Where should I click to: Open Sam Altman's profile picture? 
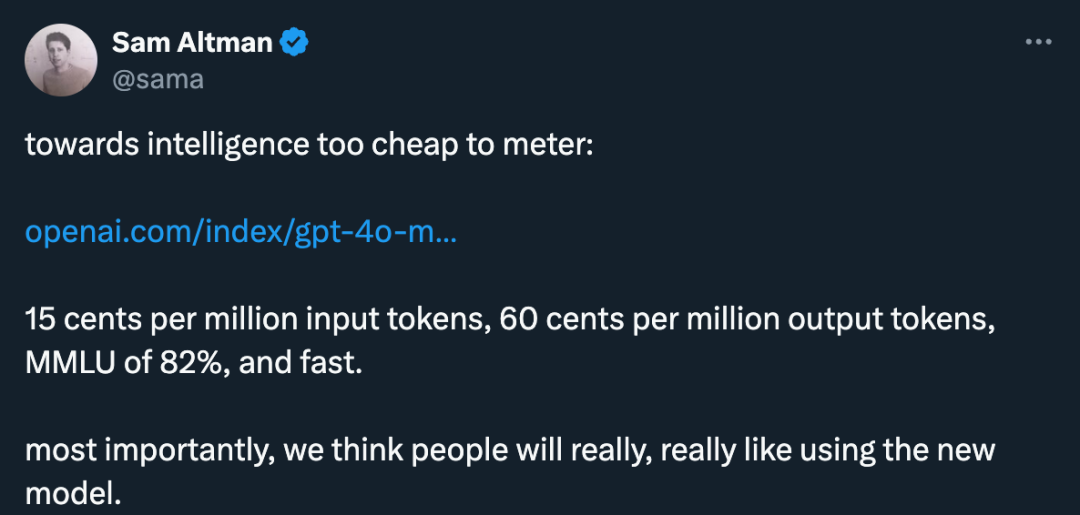[x=60, y=61]
